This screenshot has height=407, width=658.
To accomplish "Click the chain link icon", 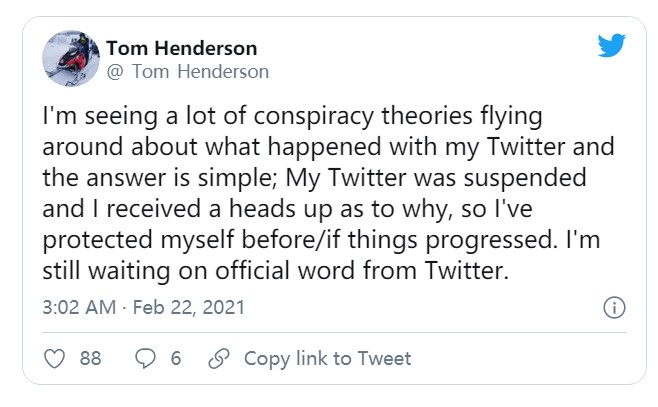I will point(218,358).
